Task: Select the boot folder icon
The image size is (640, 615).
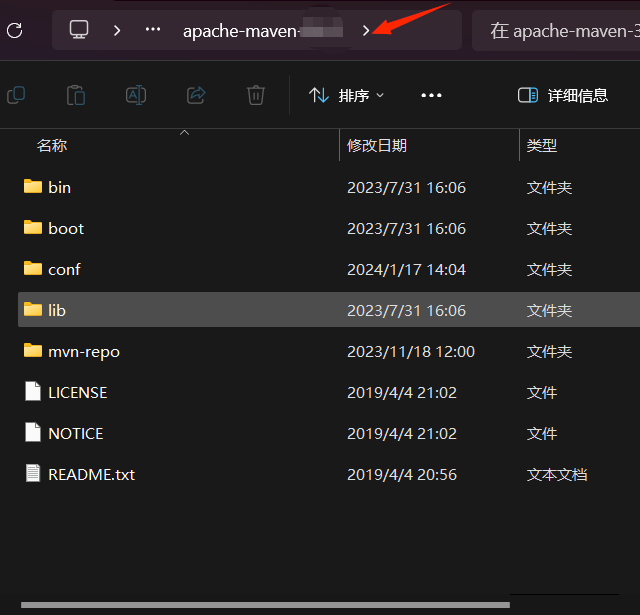Action: 33,227
